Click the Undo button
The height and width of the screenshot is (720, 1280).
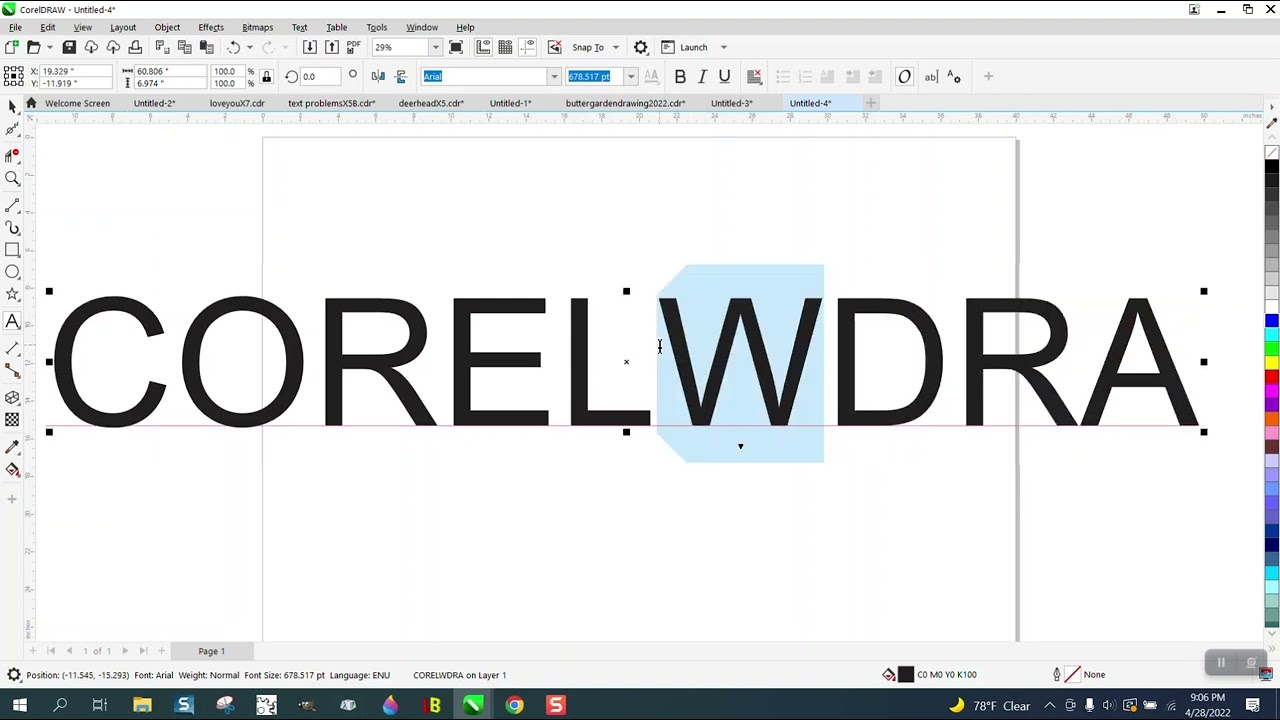point(233,47)
